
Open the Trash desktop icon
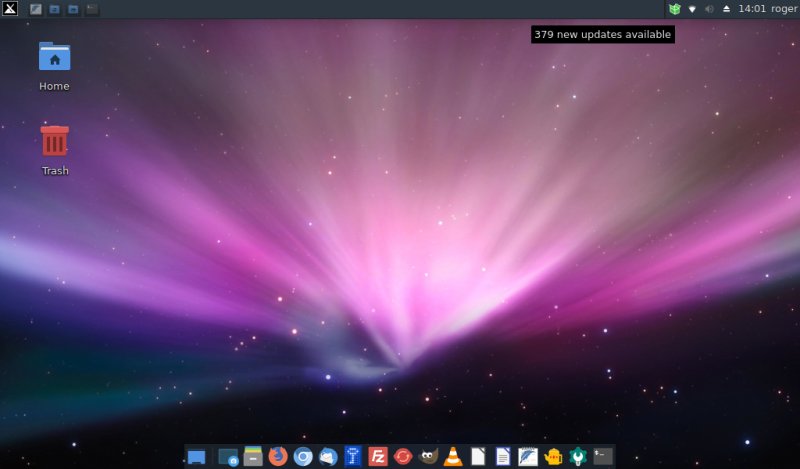tap(54, 151)
